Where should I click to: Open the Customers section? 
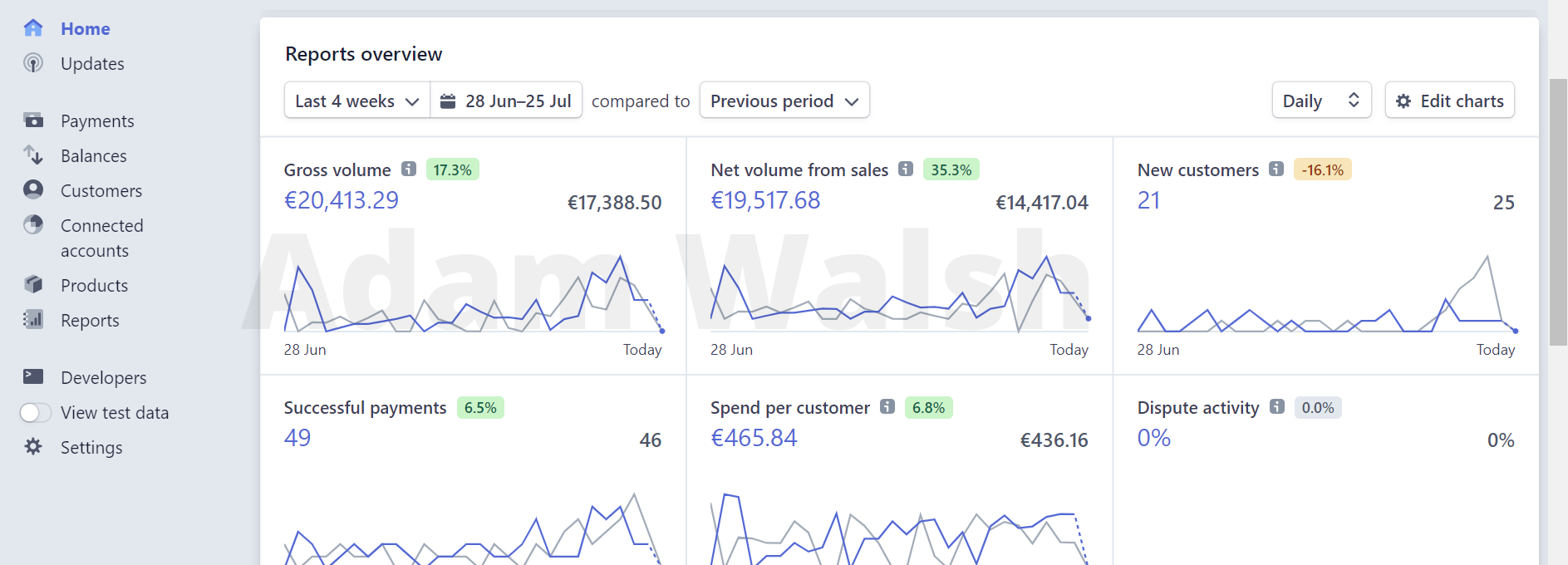(x=101, y=191)
